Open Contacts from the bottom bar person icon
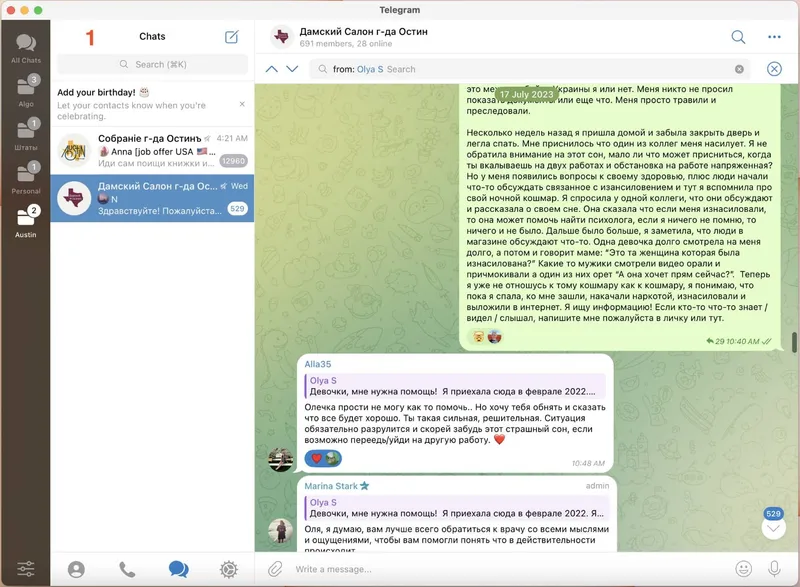The width and height of the screenshot is (800, 587). [x=77, y=570]
